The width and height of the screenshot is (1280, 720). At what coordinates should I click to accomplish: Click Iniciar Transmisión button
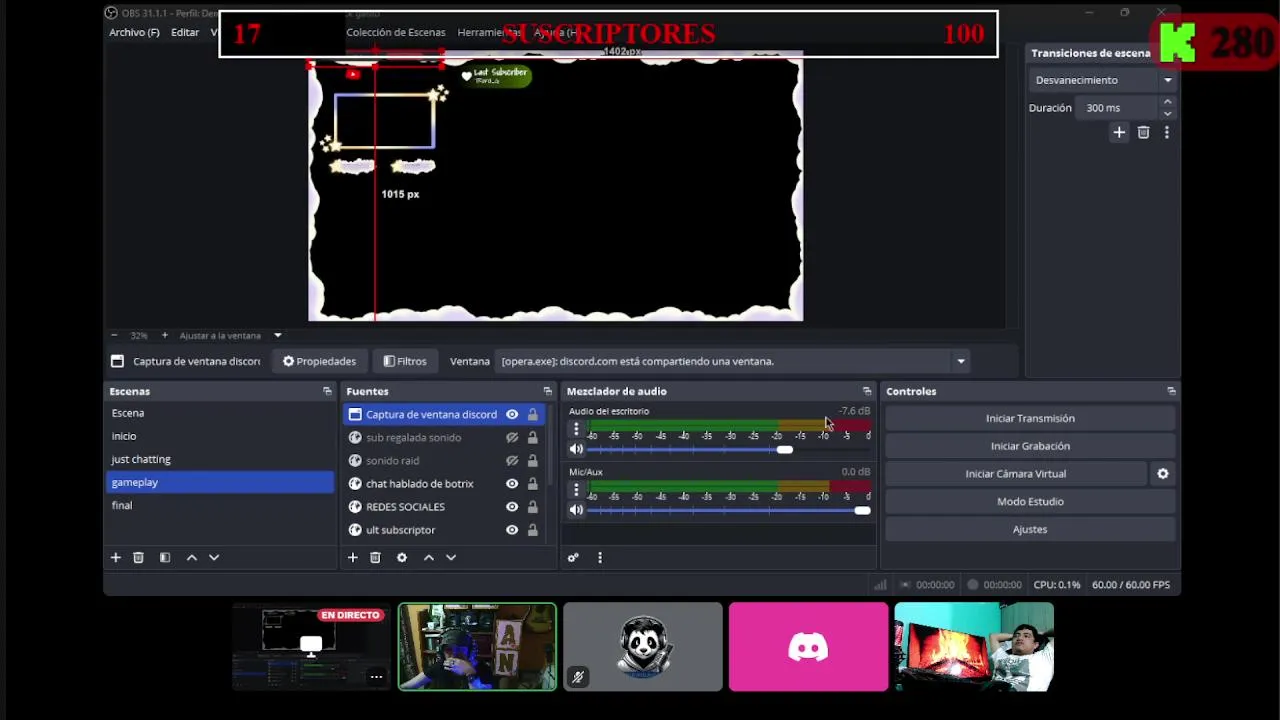point(1030,418)
